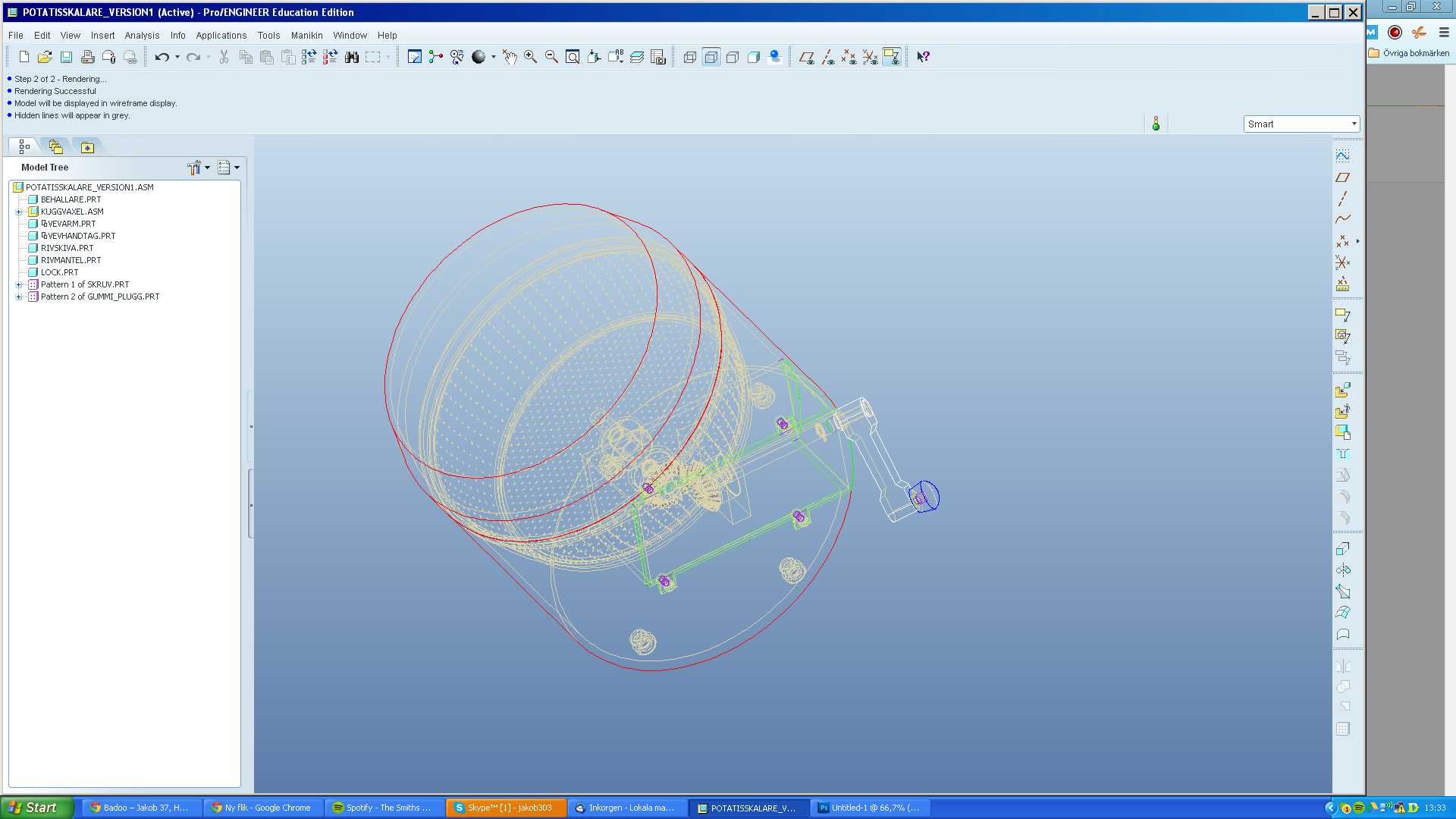The width and height of the screenshot is (1456, 819).
Task: Click the Zoom In magnifier
Action: tap(531, 57)
